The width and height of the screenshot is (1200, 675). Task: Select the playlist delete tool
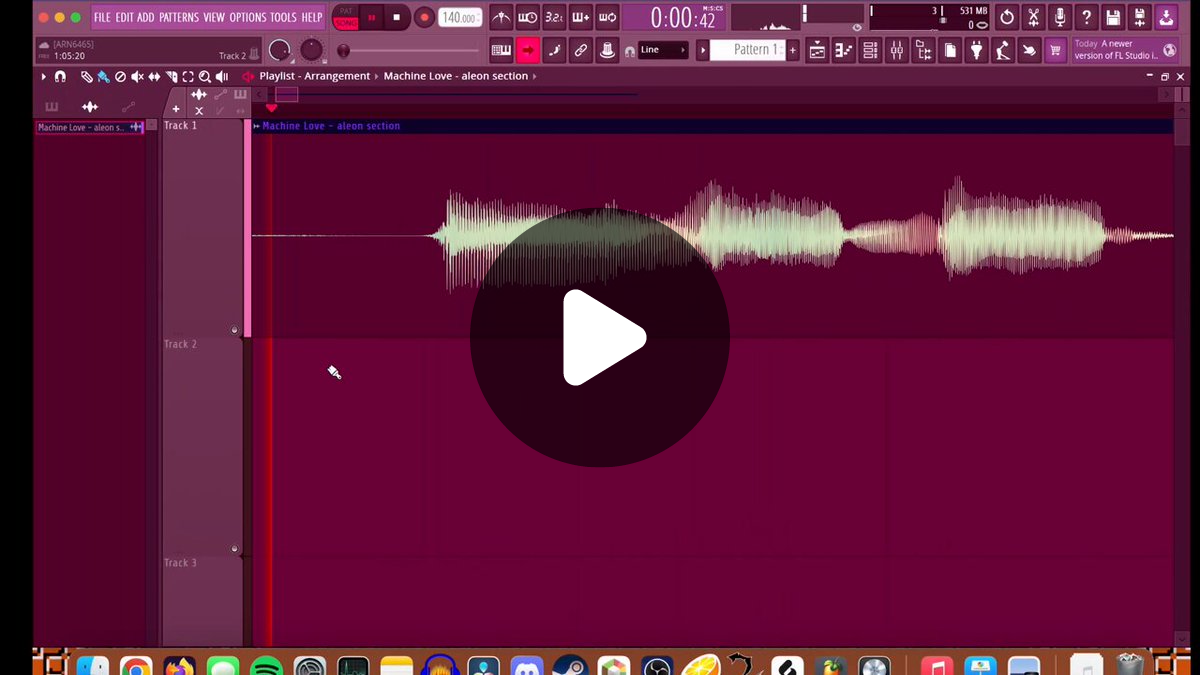120,76
